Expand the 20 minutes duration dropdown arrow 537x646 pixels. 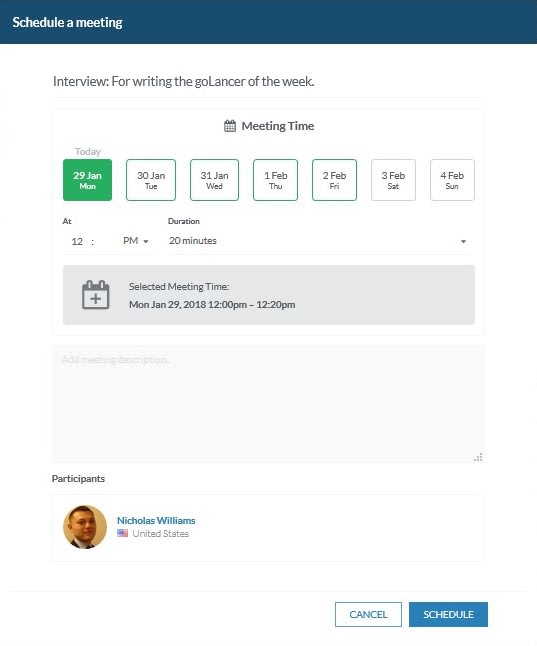(463, 241)
